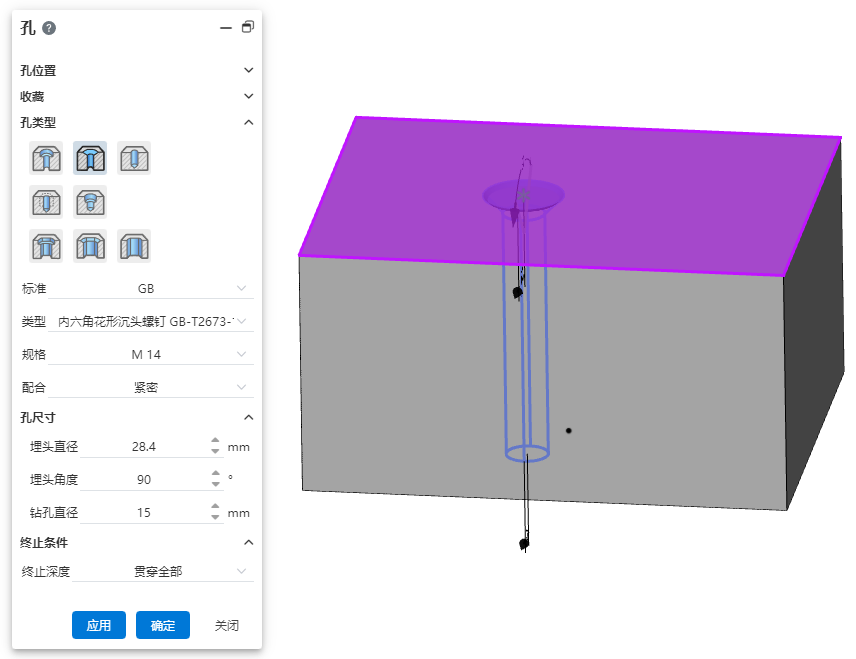Collapse the 孔尺寸 section
The width and height of the screenshot is (856, 659).
248,418
